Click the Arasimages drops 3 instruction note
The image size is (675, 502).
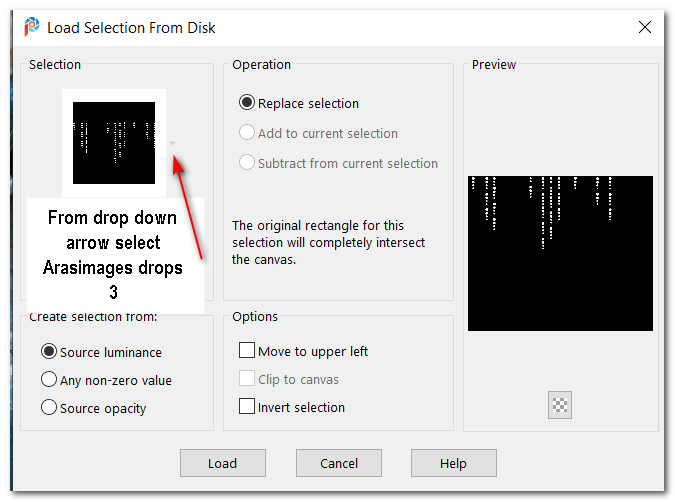point(113,254)
